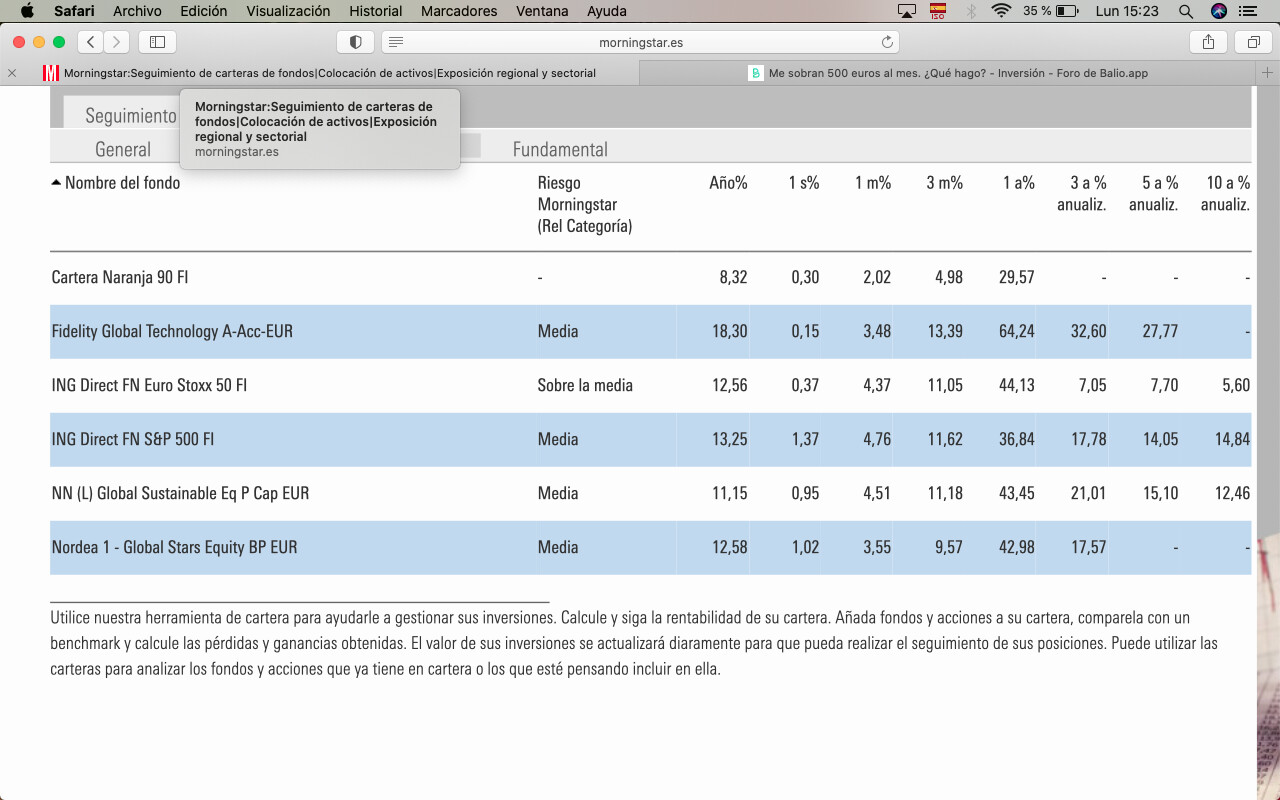The width and height of the screenshot is (1280, 800).
Task: Sort by 1 a% column header
Action: pos(1019,183)
